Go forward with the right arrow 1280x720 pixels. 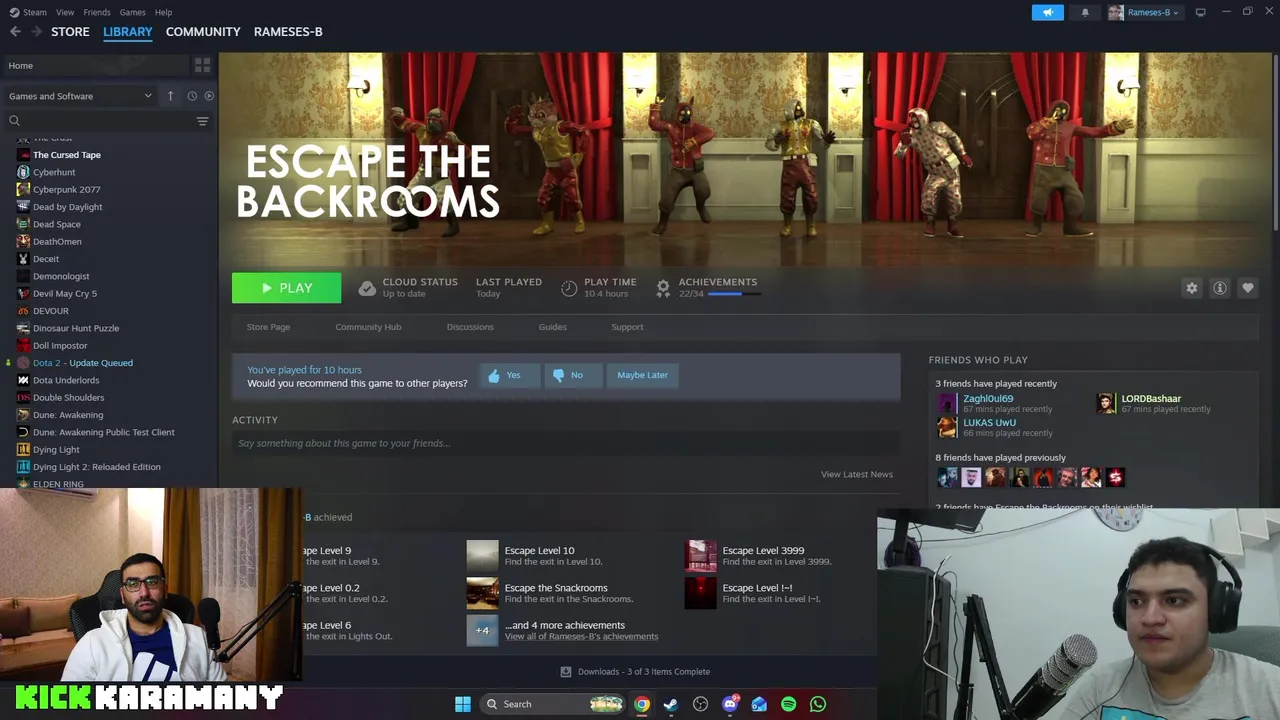pos(37,32)
